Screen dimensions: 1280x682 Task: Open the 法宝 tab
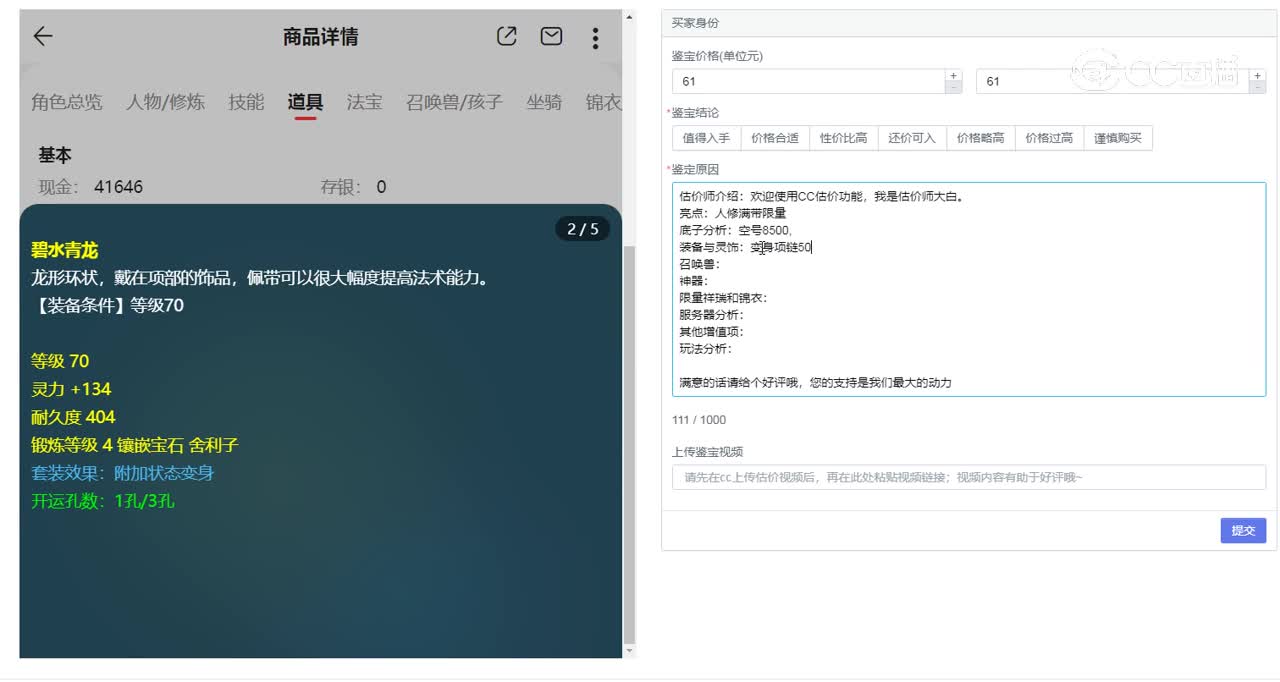(364, 102)
